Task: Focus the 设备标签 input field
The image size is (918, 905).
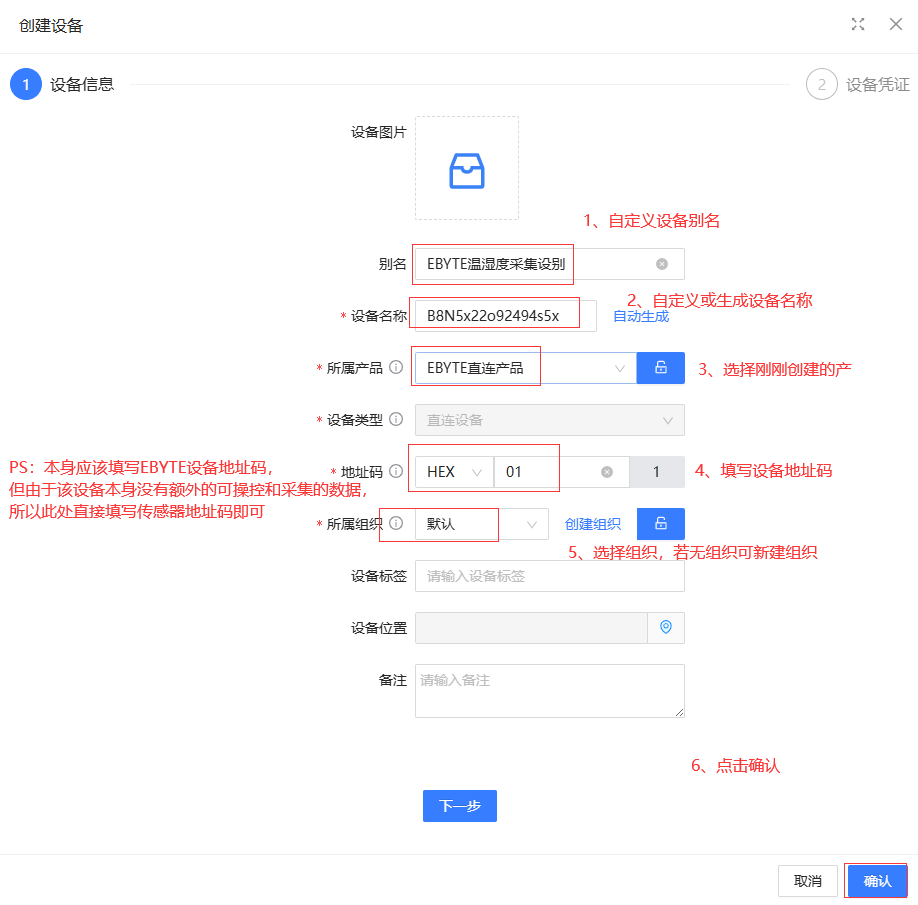Action: click(x=549, y=576)
